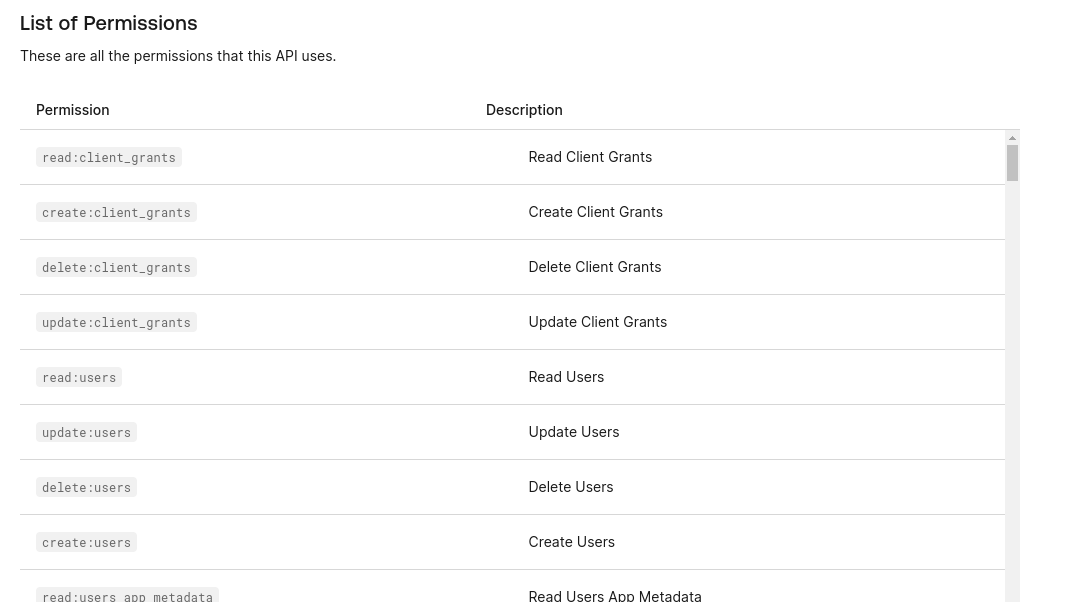Click the Update Users description

pos(573,432)
